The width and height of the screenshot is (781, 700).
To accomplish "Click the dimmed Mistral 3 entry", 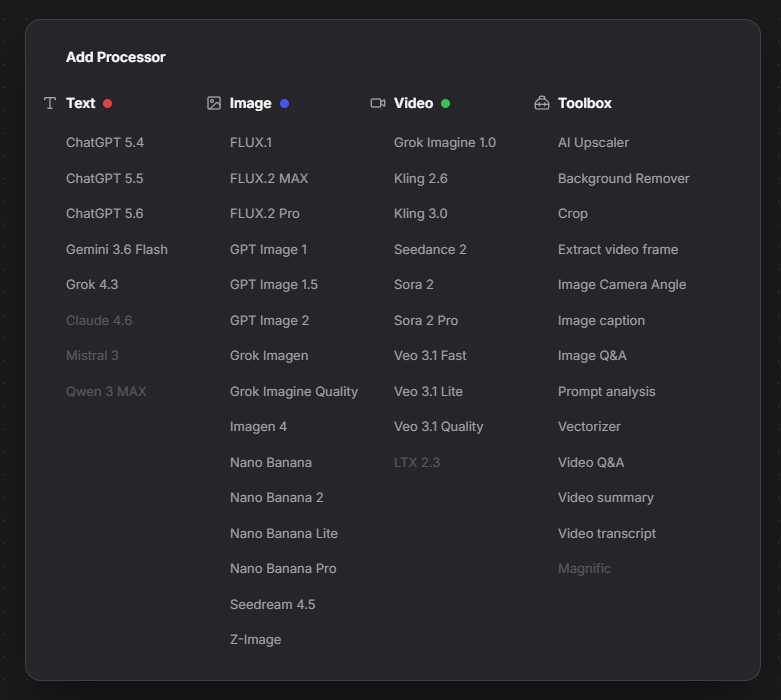I will pos(93,355).
